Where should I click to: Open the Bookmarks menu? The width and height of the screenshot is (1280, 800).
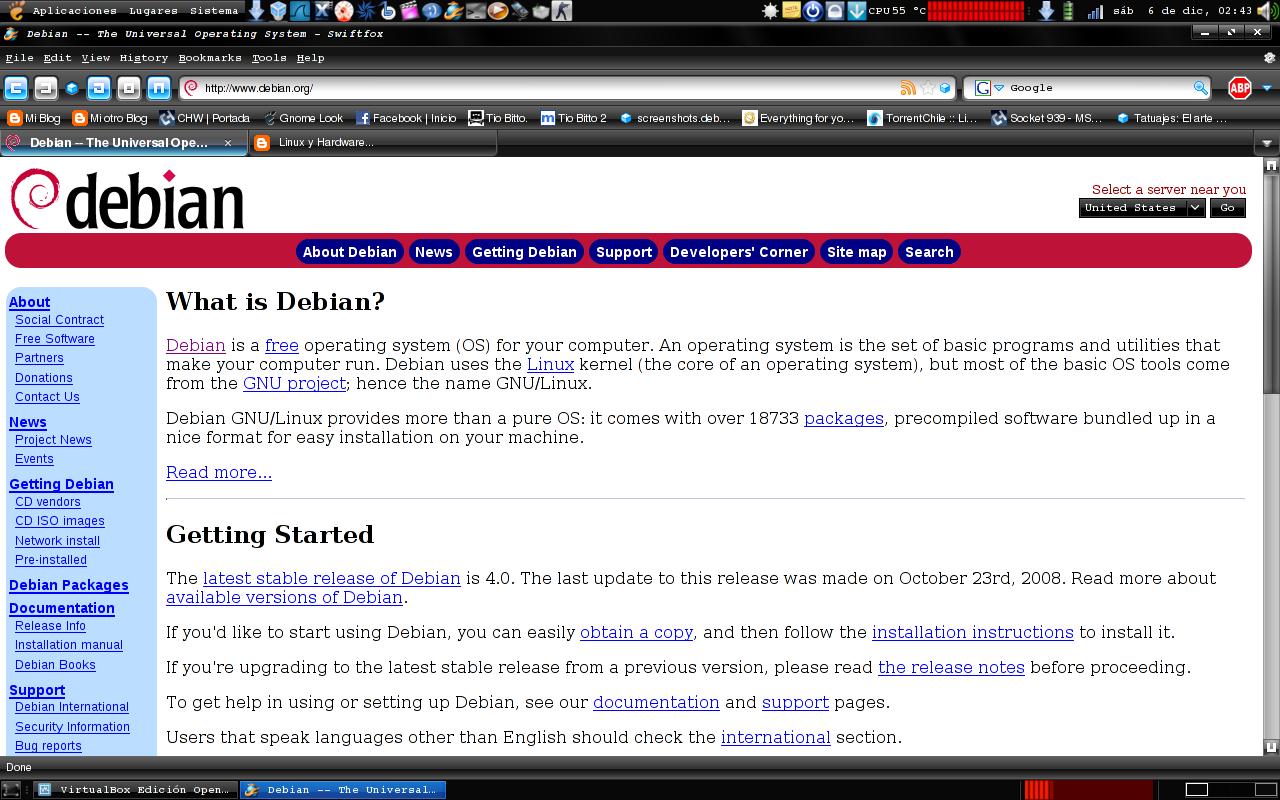point(209,57)
